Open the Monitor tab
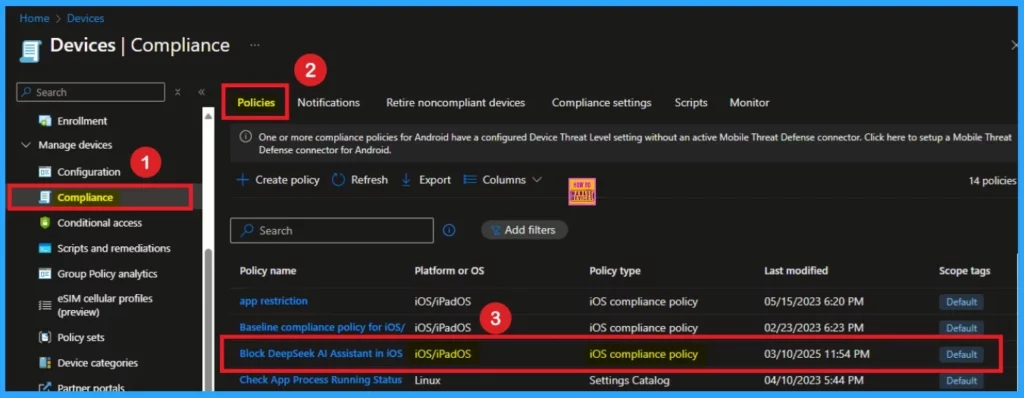Image resolution: width=1024 pixels, height=398 pixels. point(749,103)
